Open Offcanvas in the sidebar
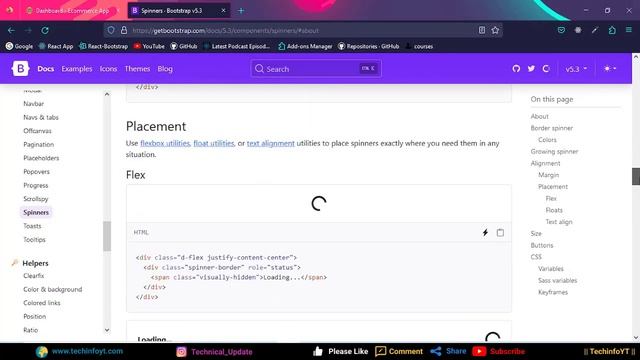 coord(37,131)
